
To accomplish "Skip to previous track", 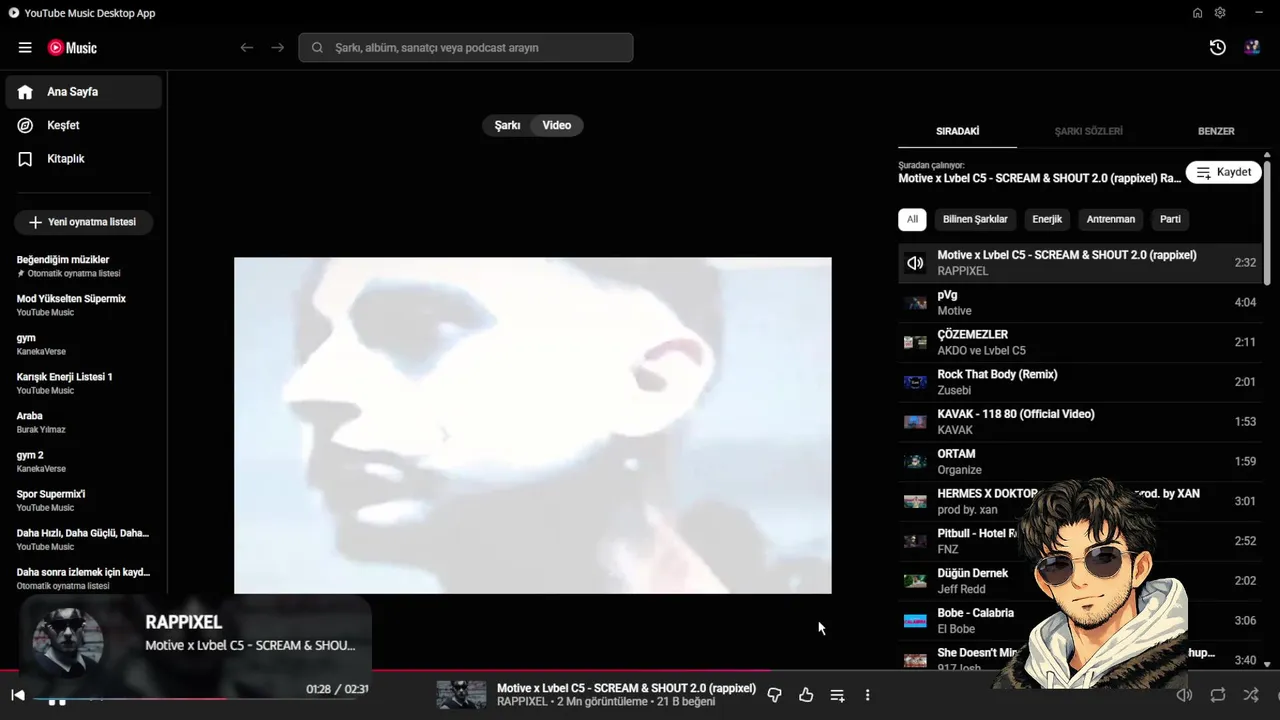I will (x=17, y=695).
